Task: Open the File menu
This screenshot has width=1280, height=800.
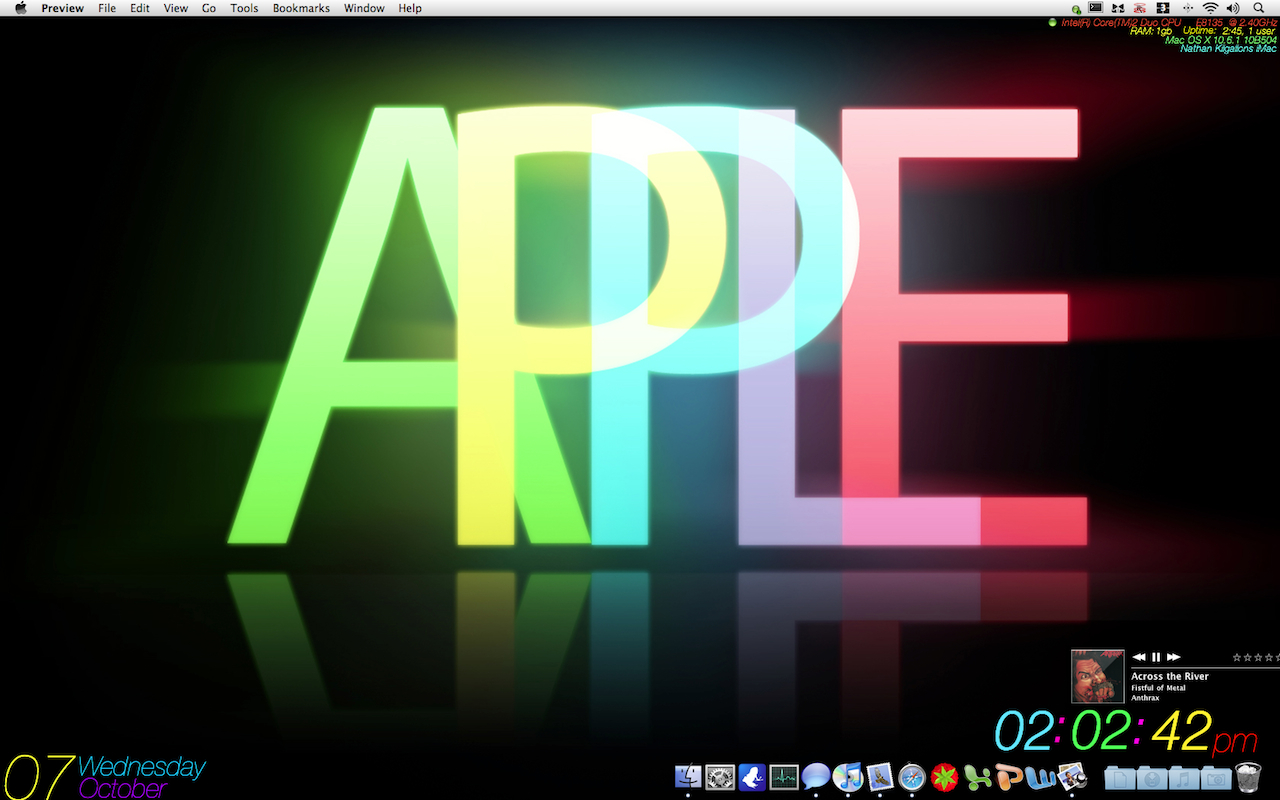Action: click(107, 8)
